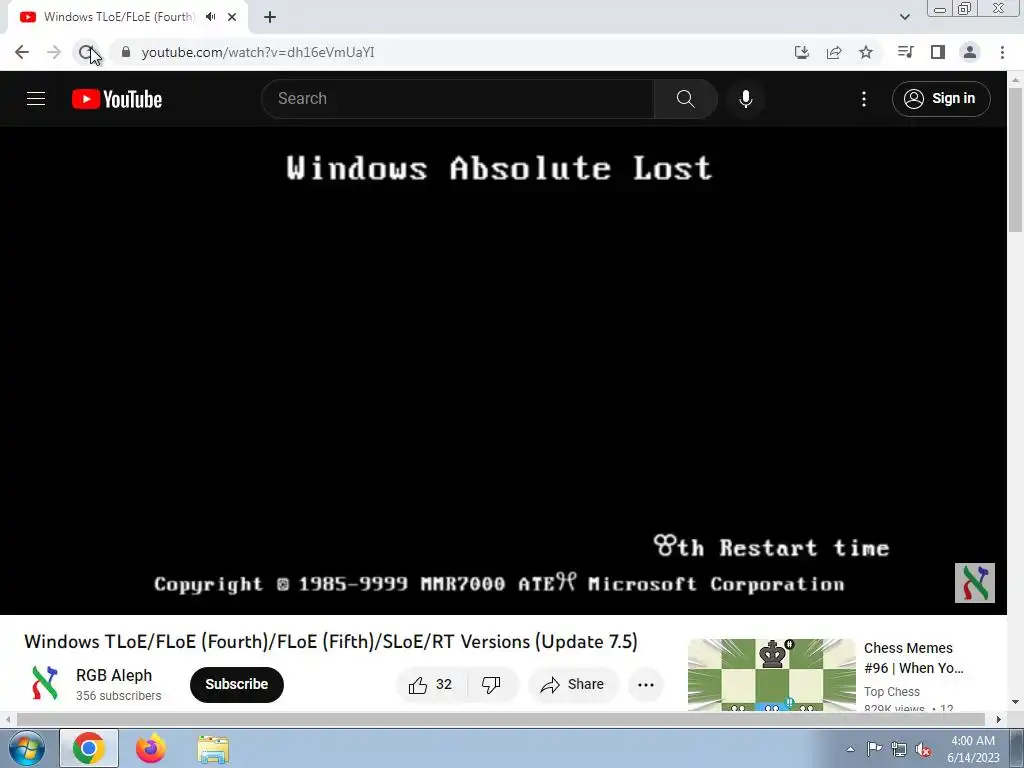Click the 356 subscribers text
Screen dimensions: 1024x768
pos(118,696)
